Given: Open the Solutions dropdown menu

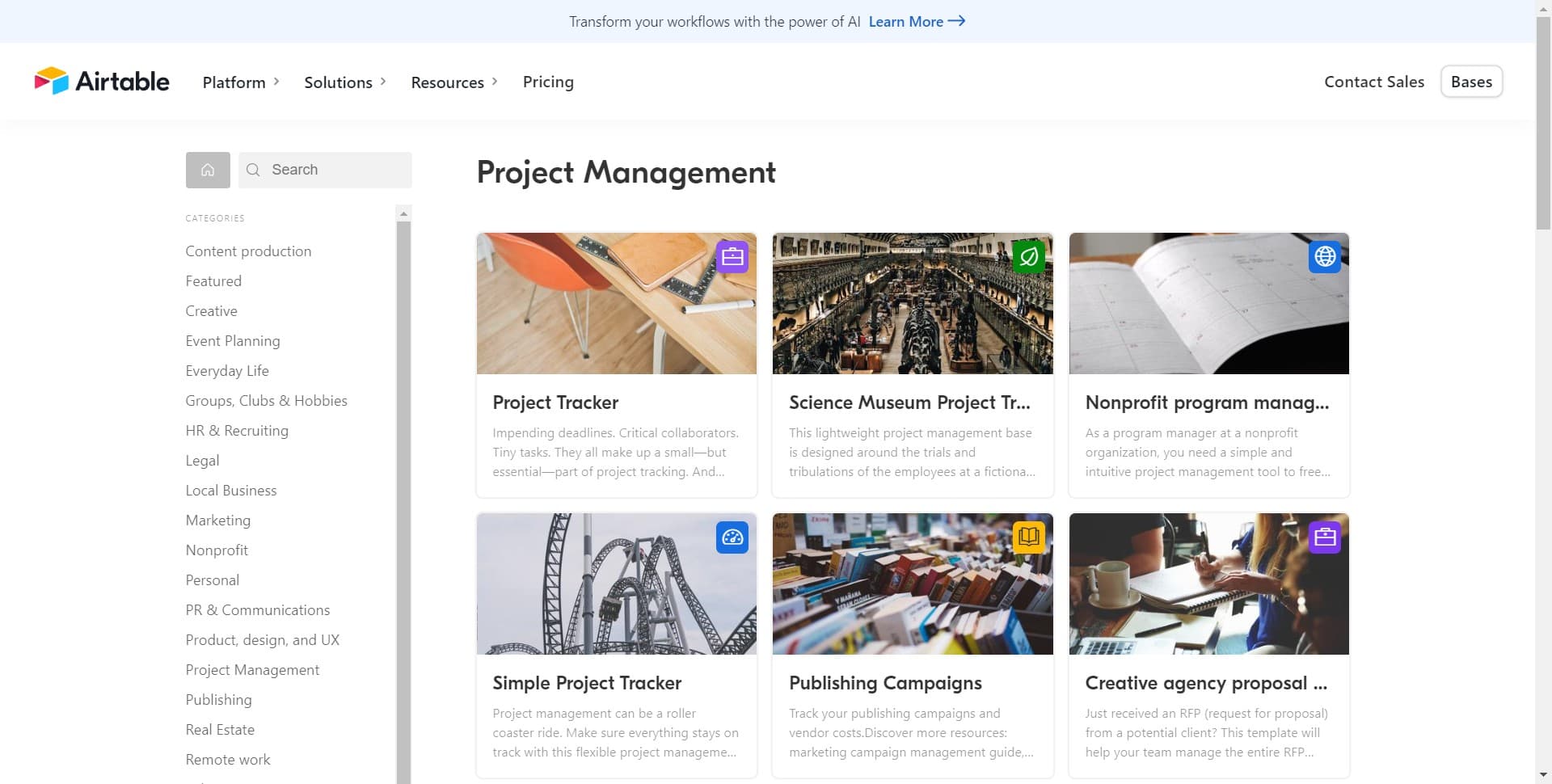Looking at the screenshot, I should [345, 82].
